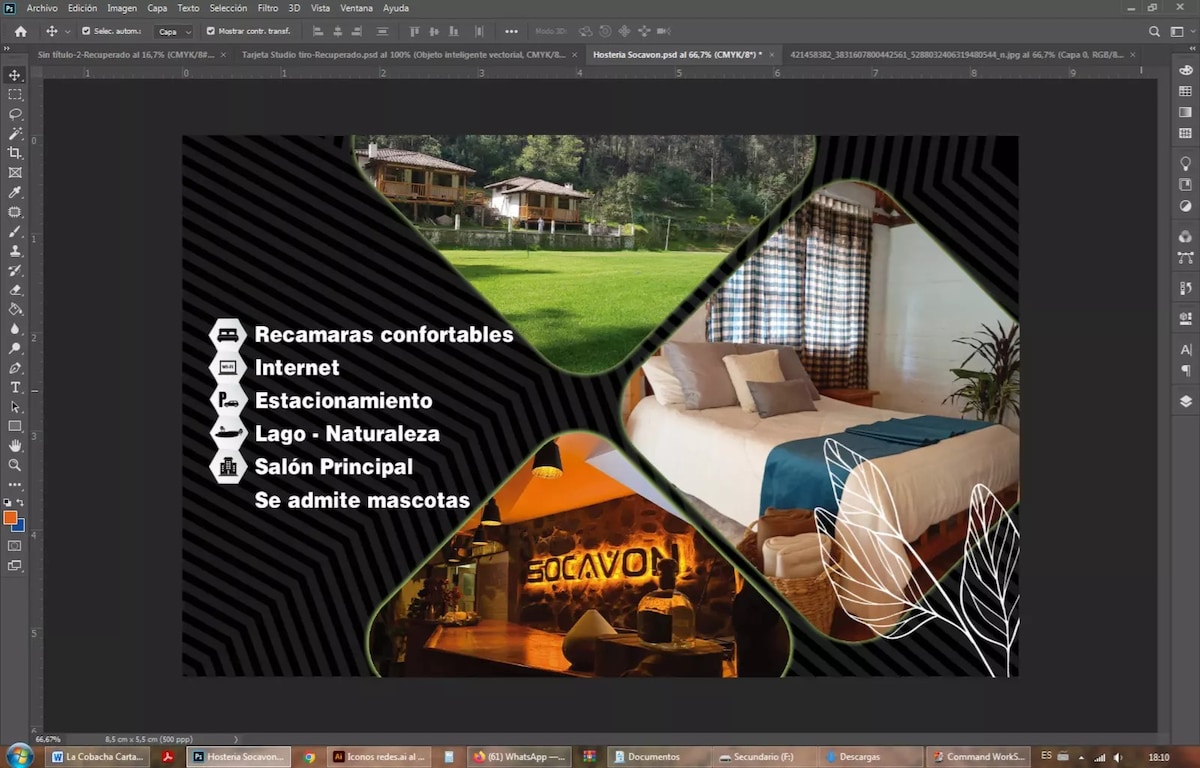1200x768 pixels.
Task: Open WhatsApp window from the taskbar
Action: pyautogui.click(x=518, y=757)
